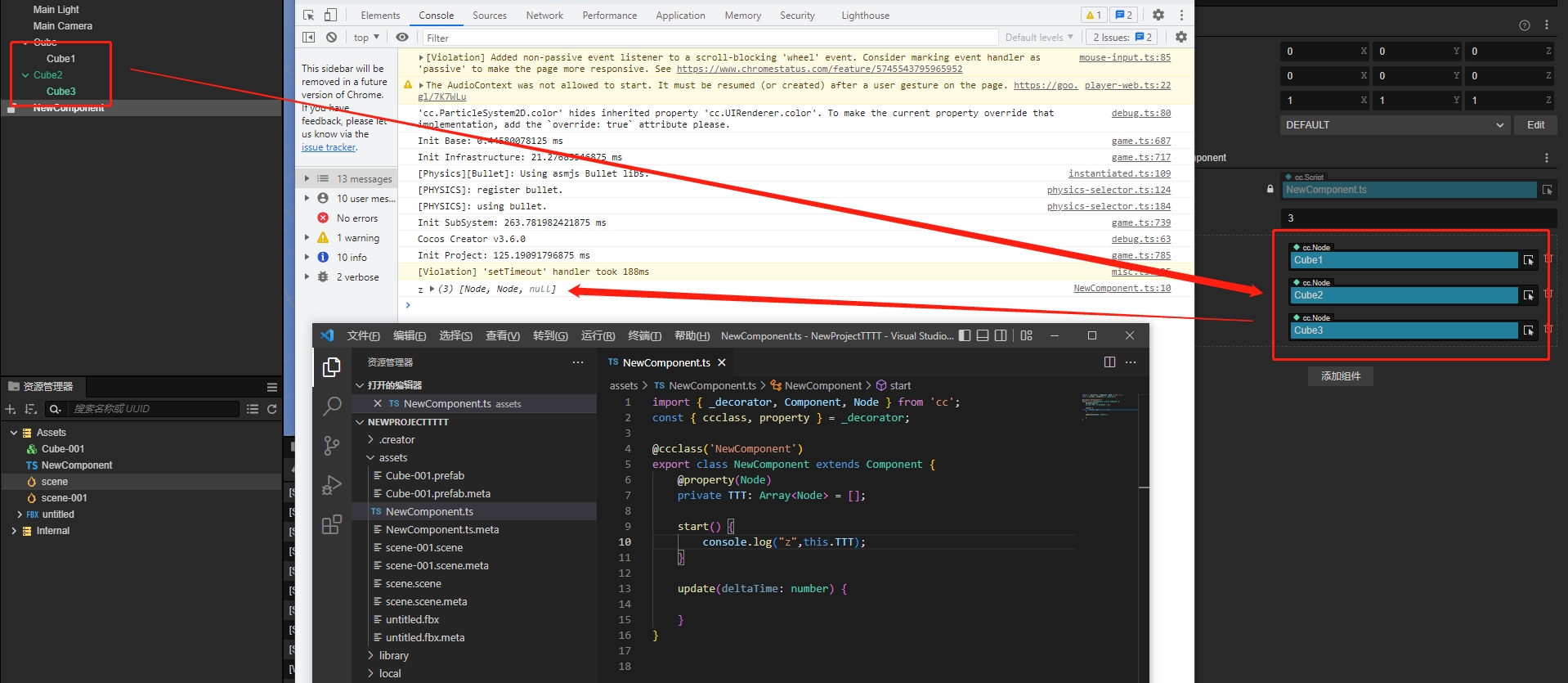1568x683 pixels.
Task: Toggle the console sidebar visibility
Action: (308, 37)
